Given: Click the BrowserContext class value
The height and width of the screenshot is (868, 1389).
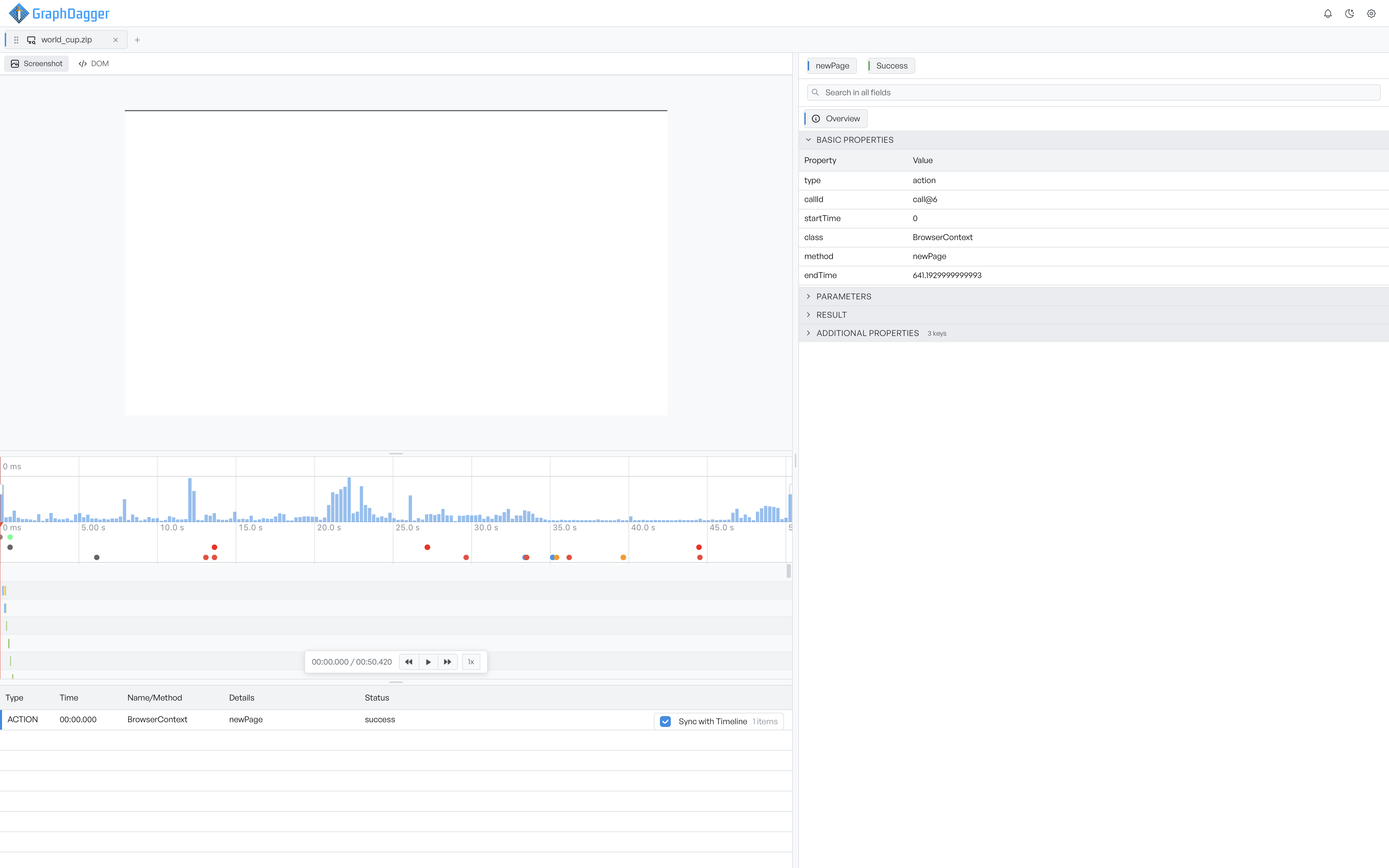Looking at the screenshot, I should point(942,238).
